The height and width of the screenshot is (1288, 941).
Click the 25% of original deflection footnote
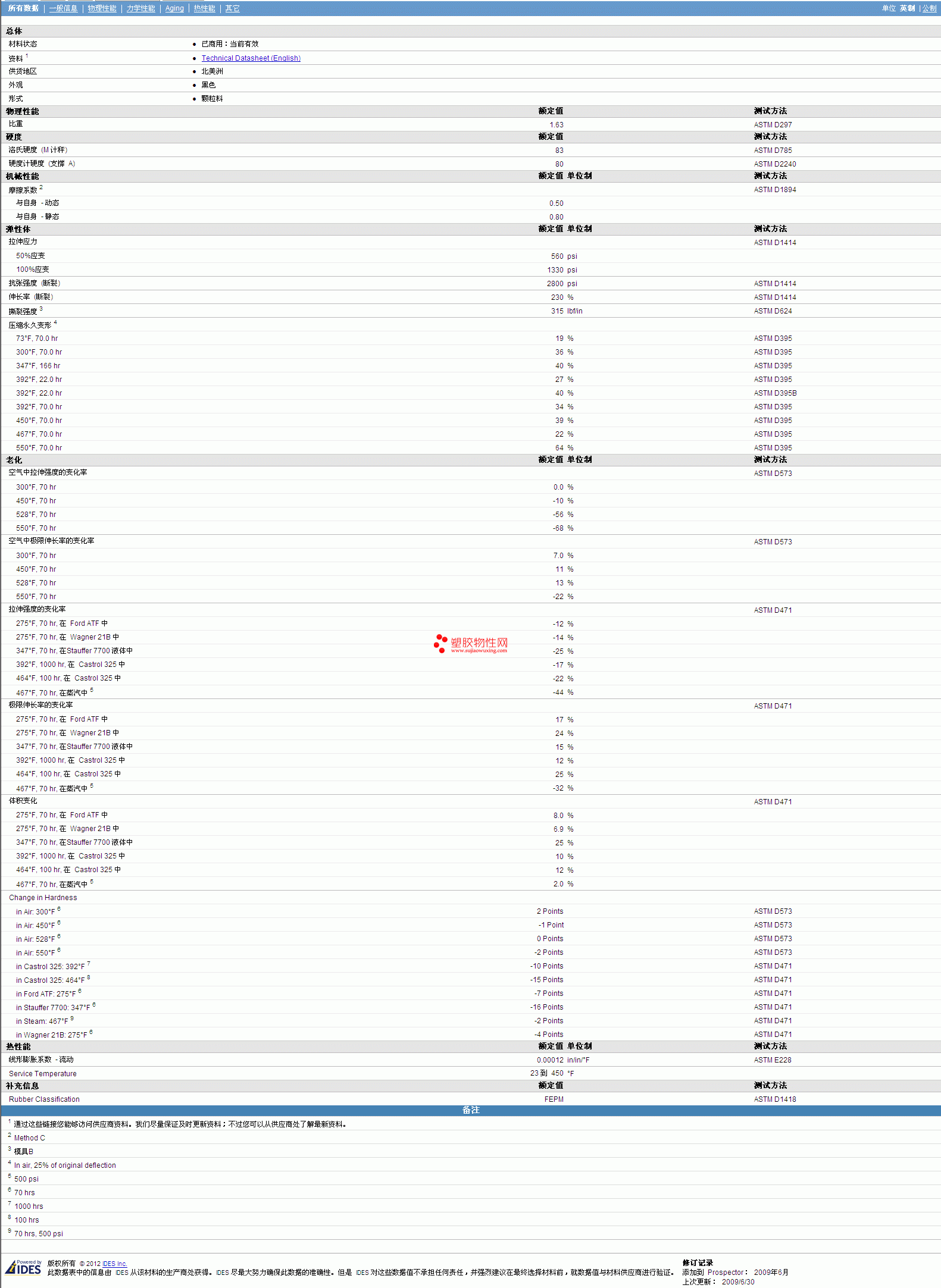coord(65,1165)
